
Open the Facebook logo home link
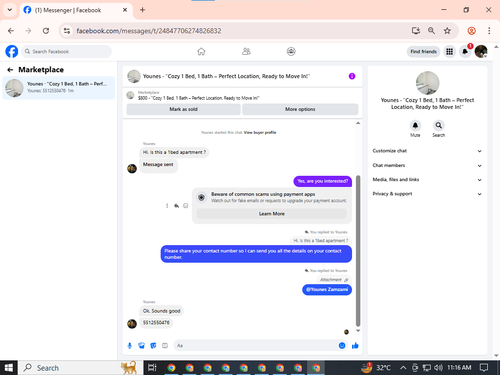[x=12, y=52]
